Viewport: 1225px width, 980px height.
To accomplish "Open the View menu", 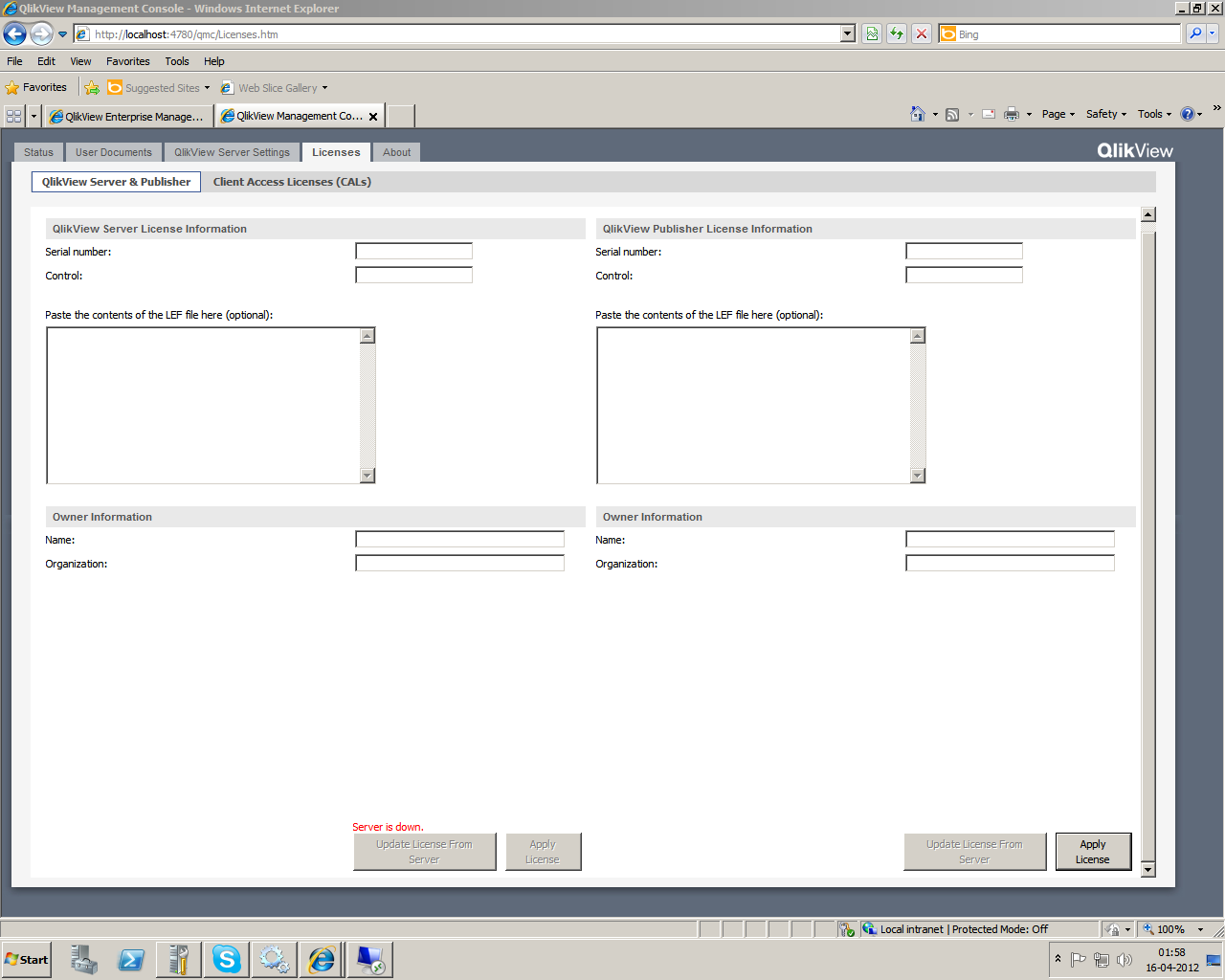I will pos(80,61).
